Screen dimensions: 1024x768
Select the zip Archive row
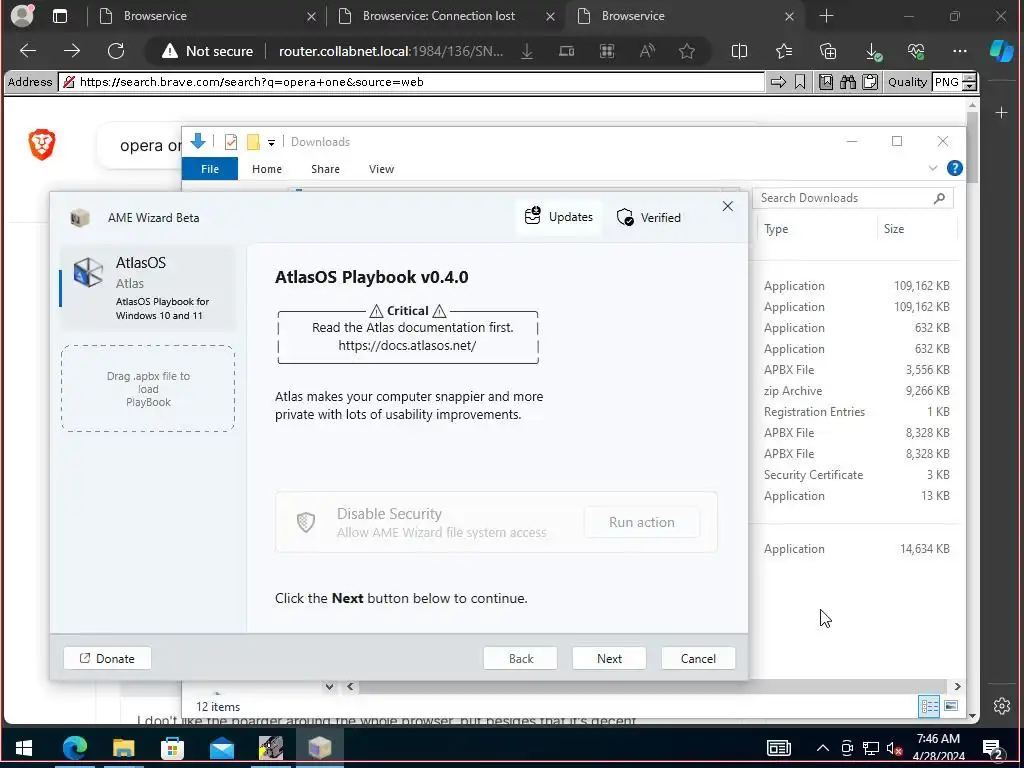tap(857, 391)
